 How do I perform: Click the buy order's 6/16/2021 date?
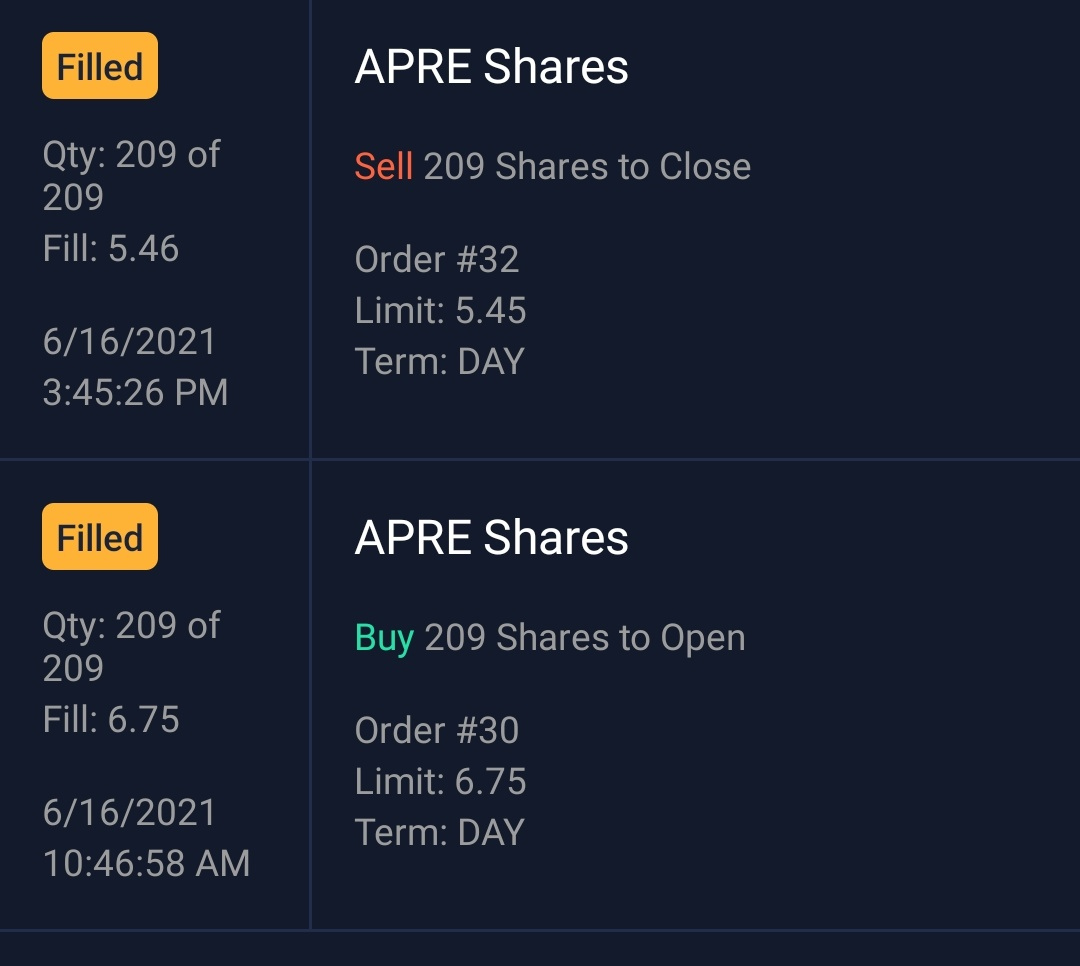click(x=130, y=813)
